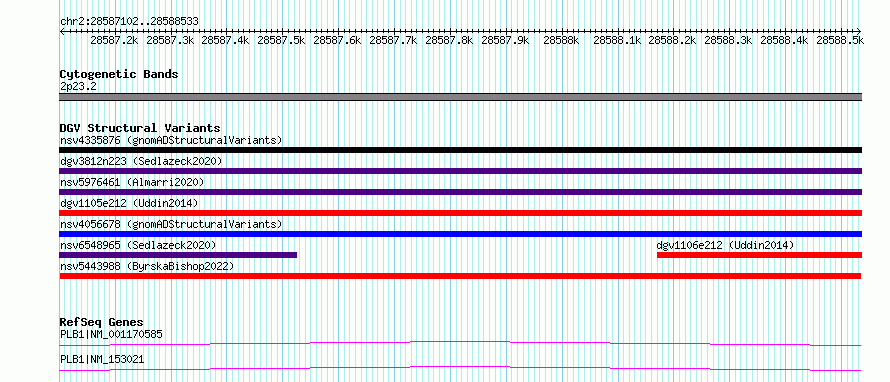Click ruler tick label 28587.4k
This screenshot has width=890, height=382.
[x=225, y=40]
